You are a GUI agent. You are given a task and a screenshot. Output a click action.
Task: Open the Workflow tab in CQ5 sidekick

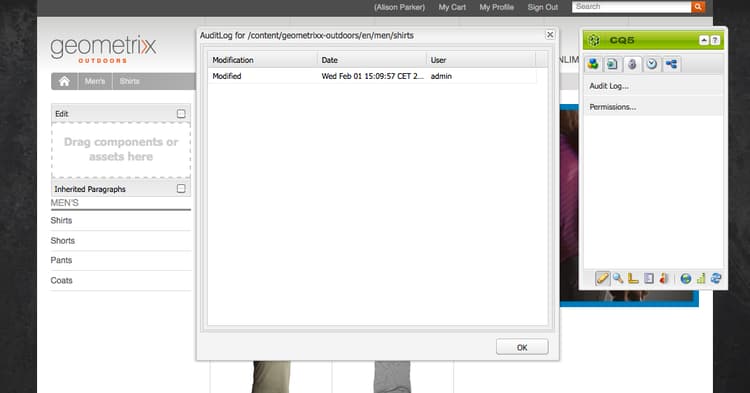coord(671,64)
